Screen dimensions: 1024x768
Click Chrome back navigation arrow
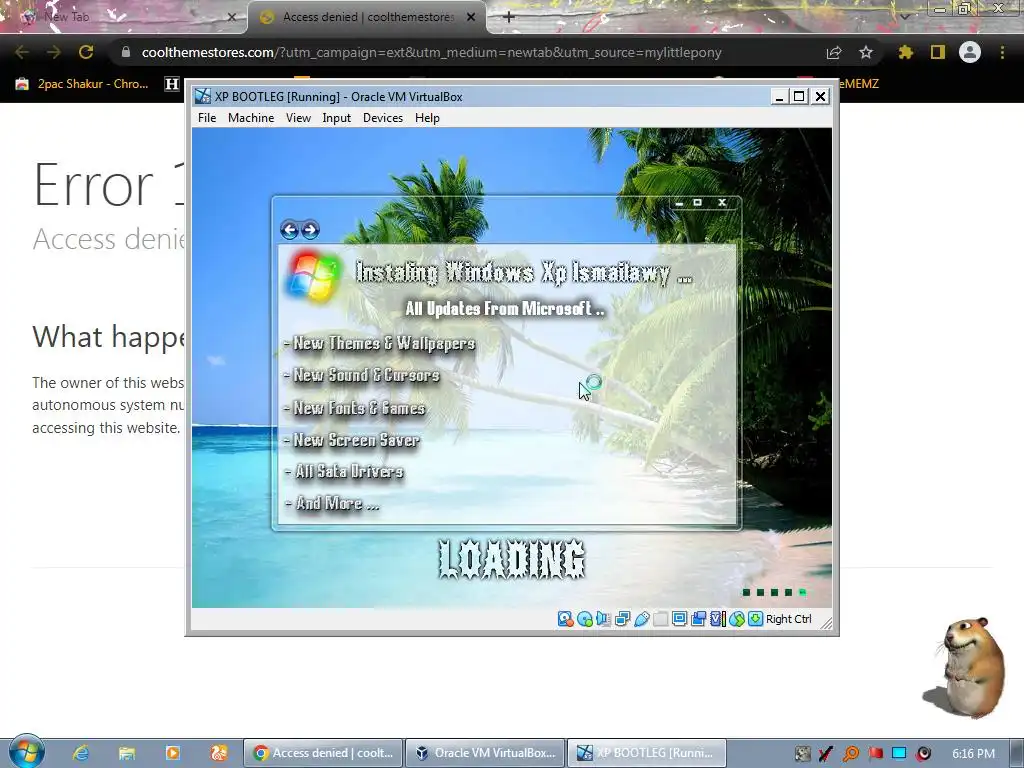click(x=22, y=52)
